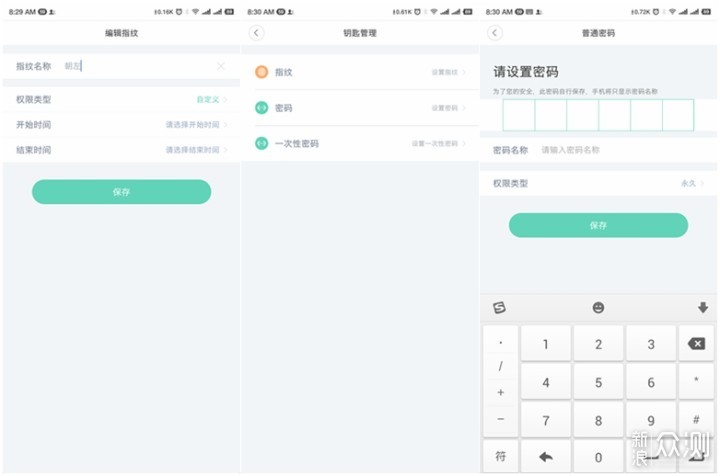Save the password on the 普通密码 screen

598,226
